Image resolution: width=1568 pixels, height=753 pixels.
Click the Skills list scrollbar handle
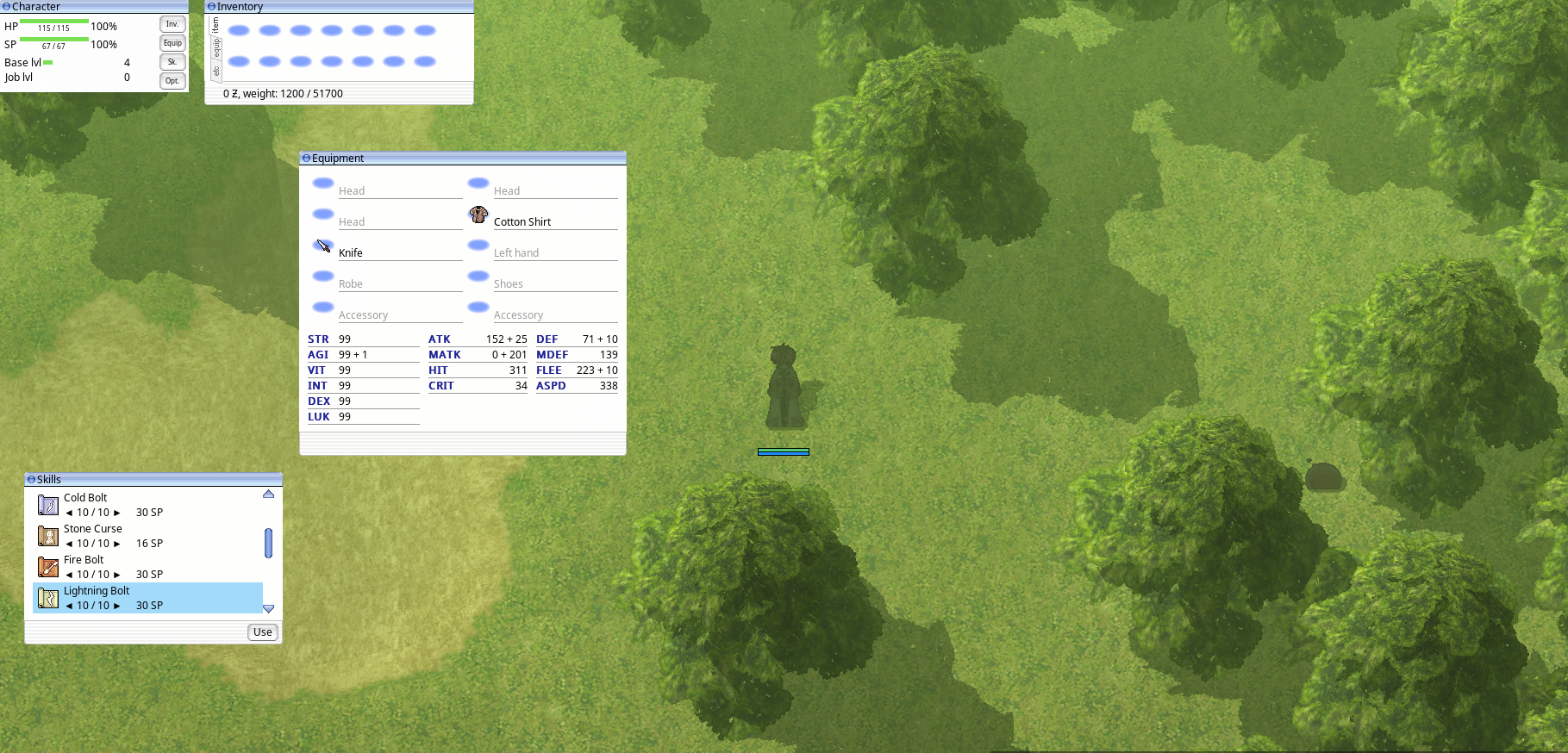pos(268,543)
